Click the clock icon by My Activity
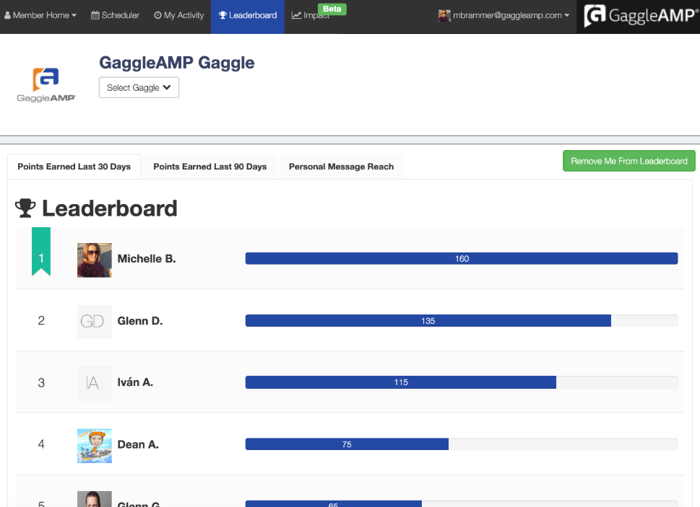 tap(158, 15)
